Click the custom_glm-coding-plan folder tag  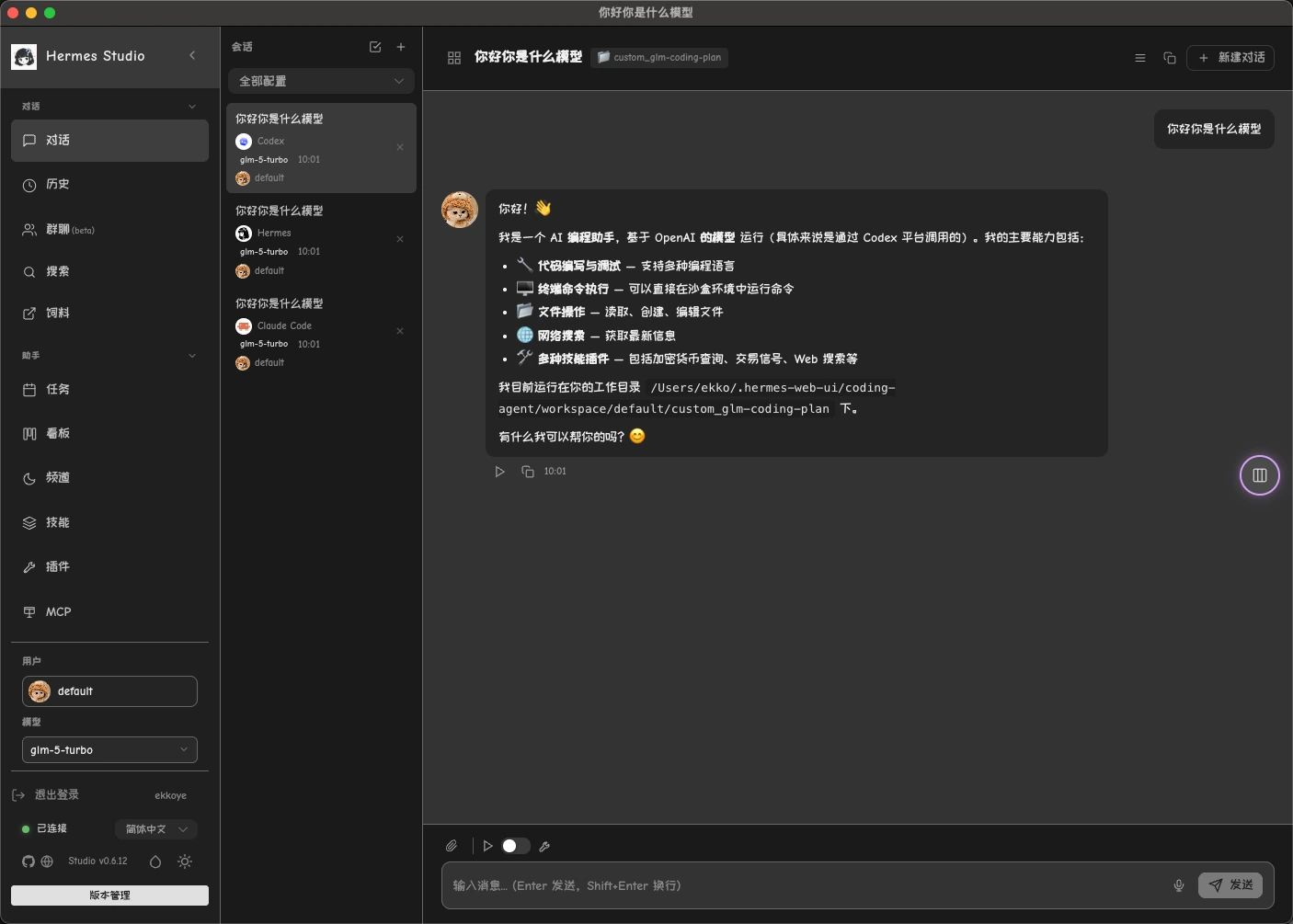[659, 57]
